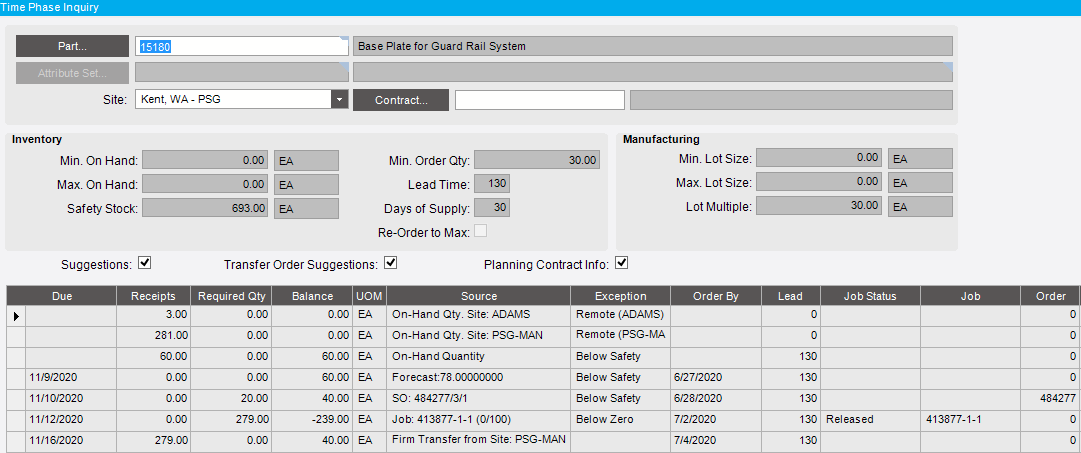The image size is (1081, 453).
Task: Select the Job: 413877-1-1 (0/100) row
Action: click(x=543, y=419)
